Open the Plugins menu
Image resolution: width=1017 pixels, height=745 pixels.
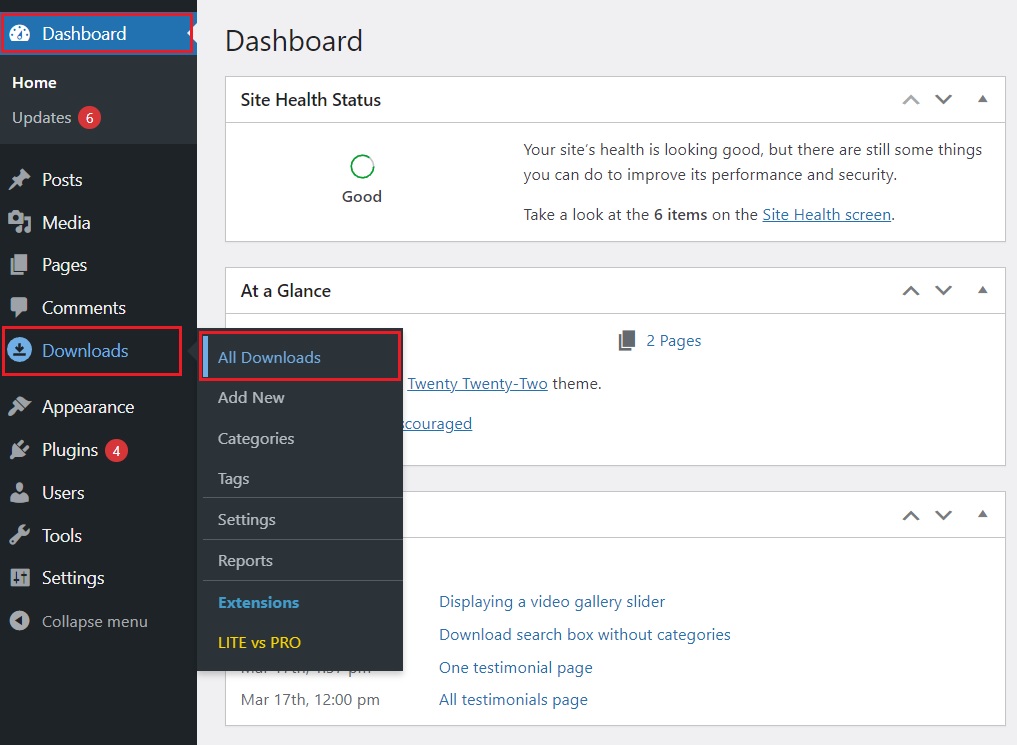pos(98,450)
